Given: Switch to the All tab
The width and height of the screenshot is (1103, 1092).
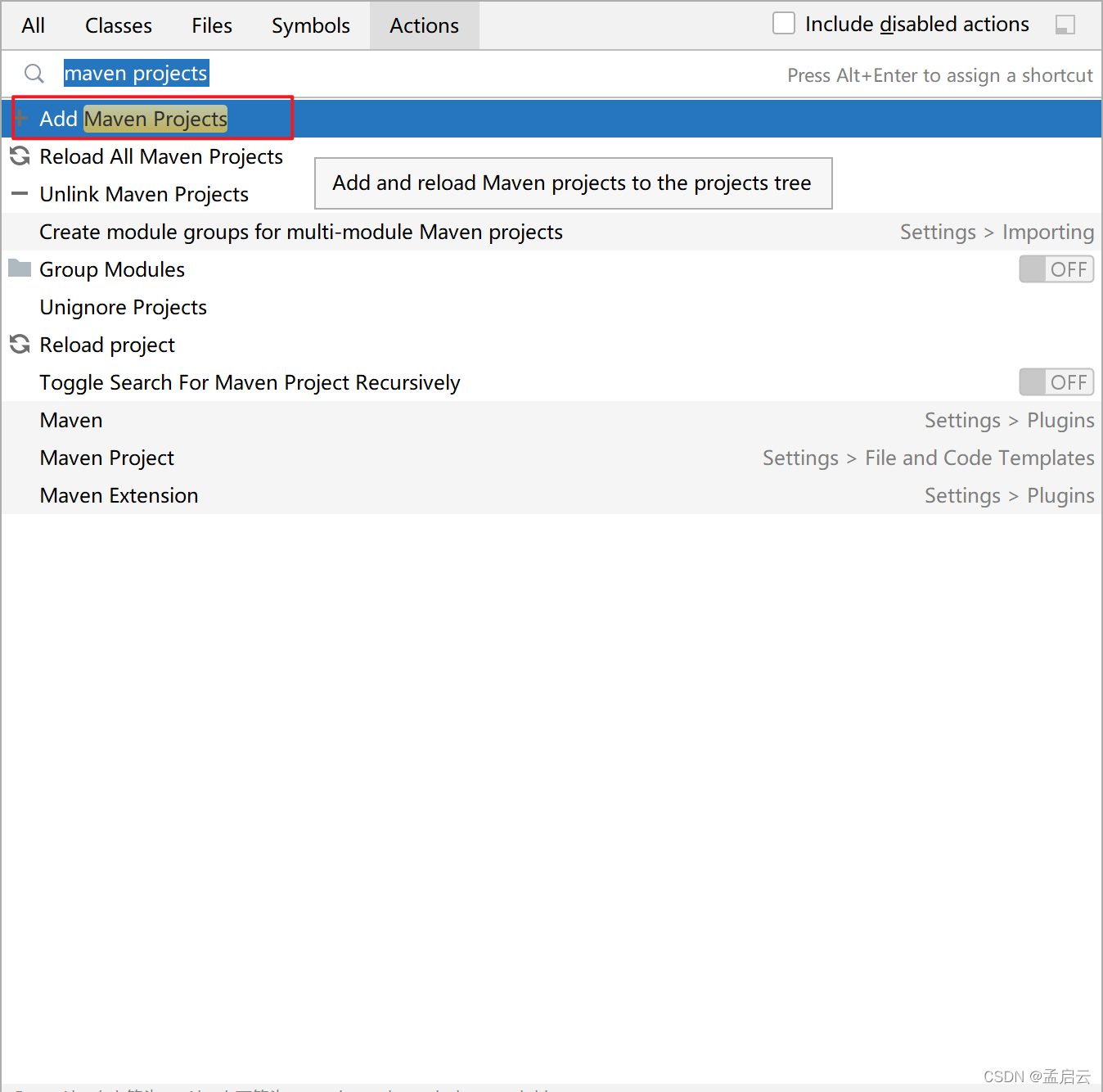Looking at the screenshot, I should coord(34,25).
